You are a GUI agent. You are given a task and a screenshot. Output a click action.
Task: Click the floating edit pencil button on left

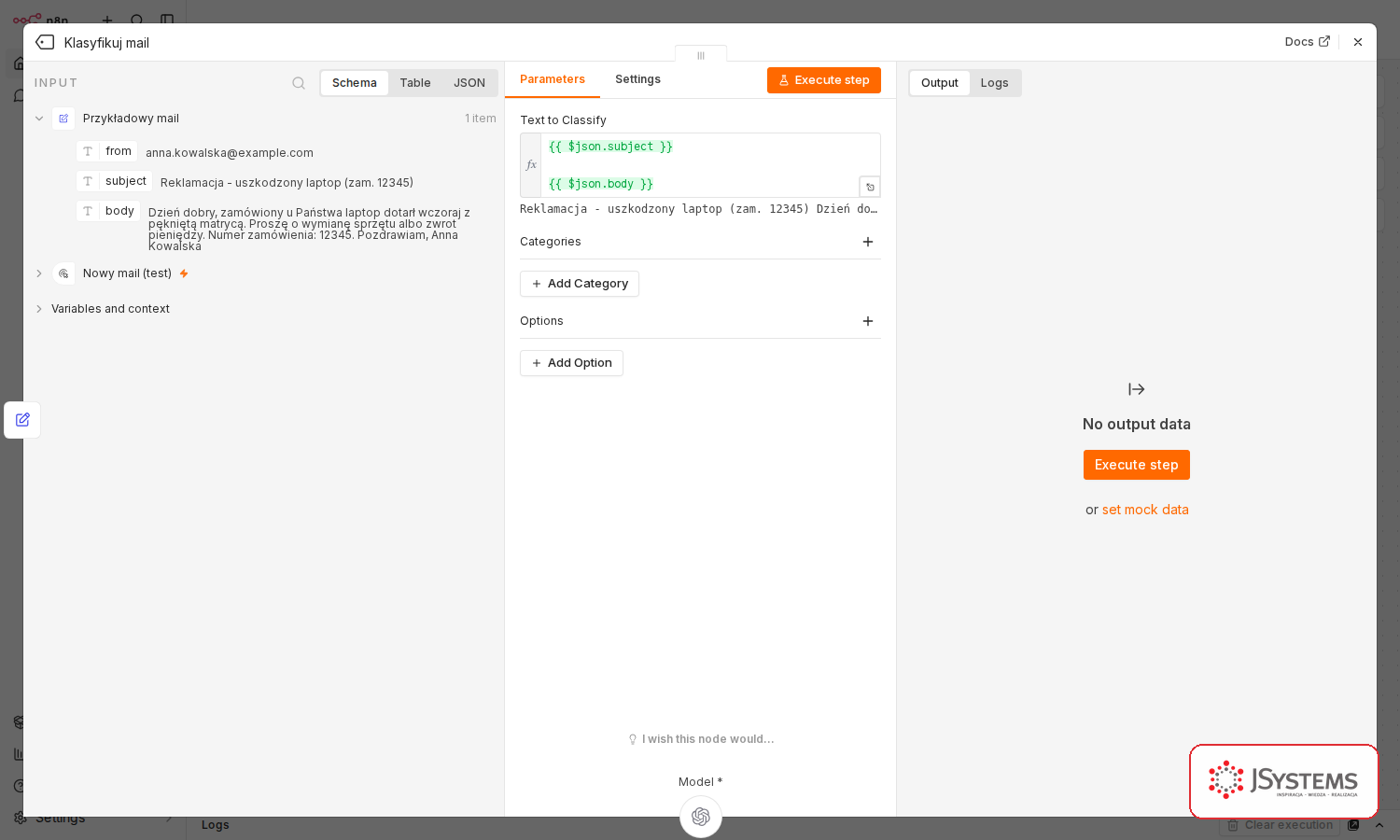click(x=22, y=420)
